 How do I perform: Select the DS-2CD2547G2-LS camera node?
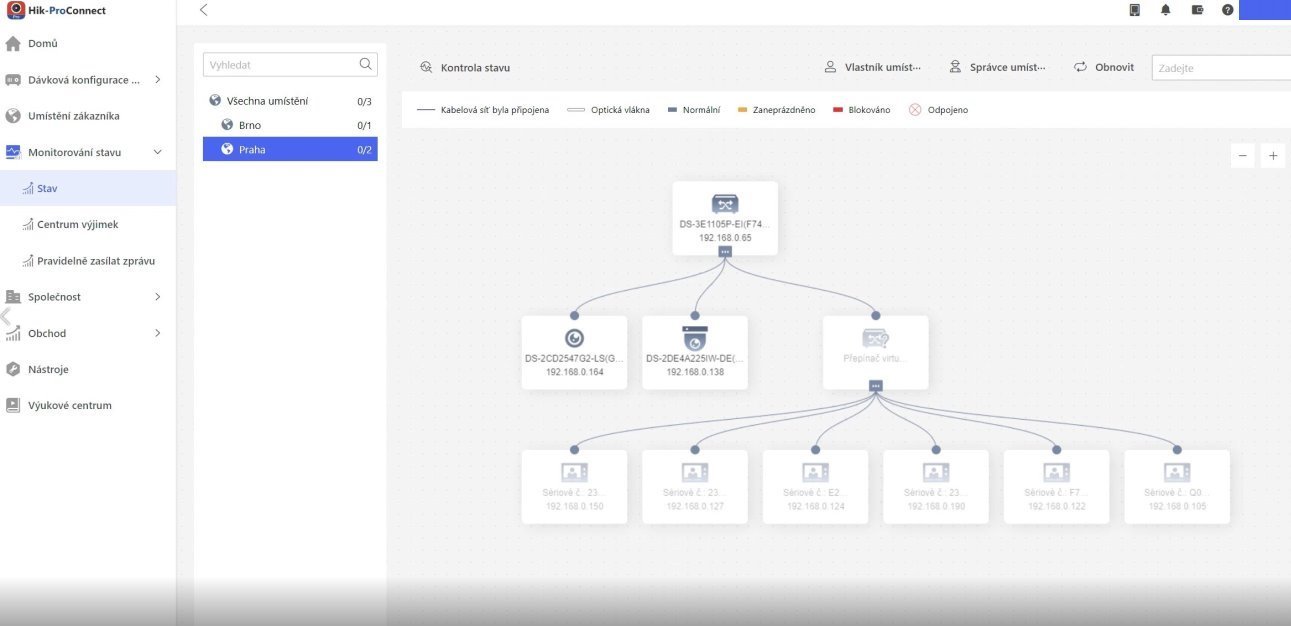click(574, 352)
